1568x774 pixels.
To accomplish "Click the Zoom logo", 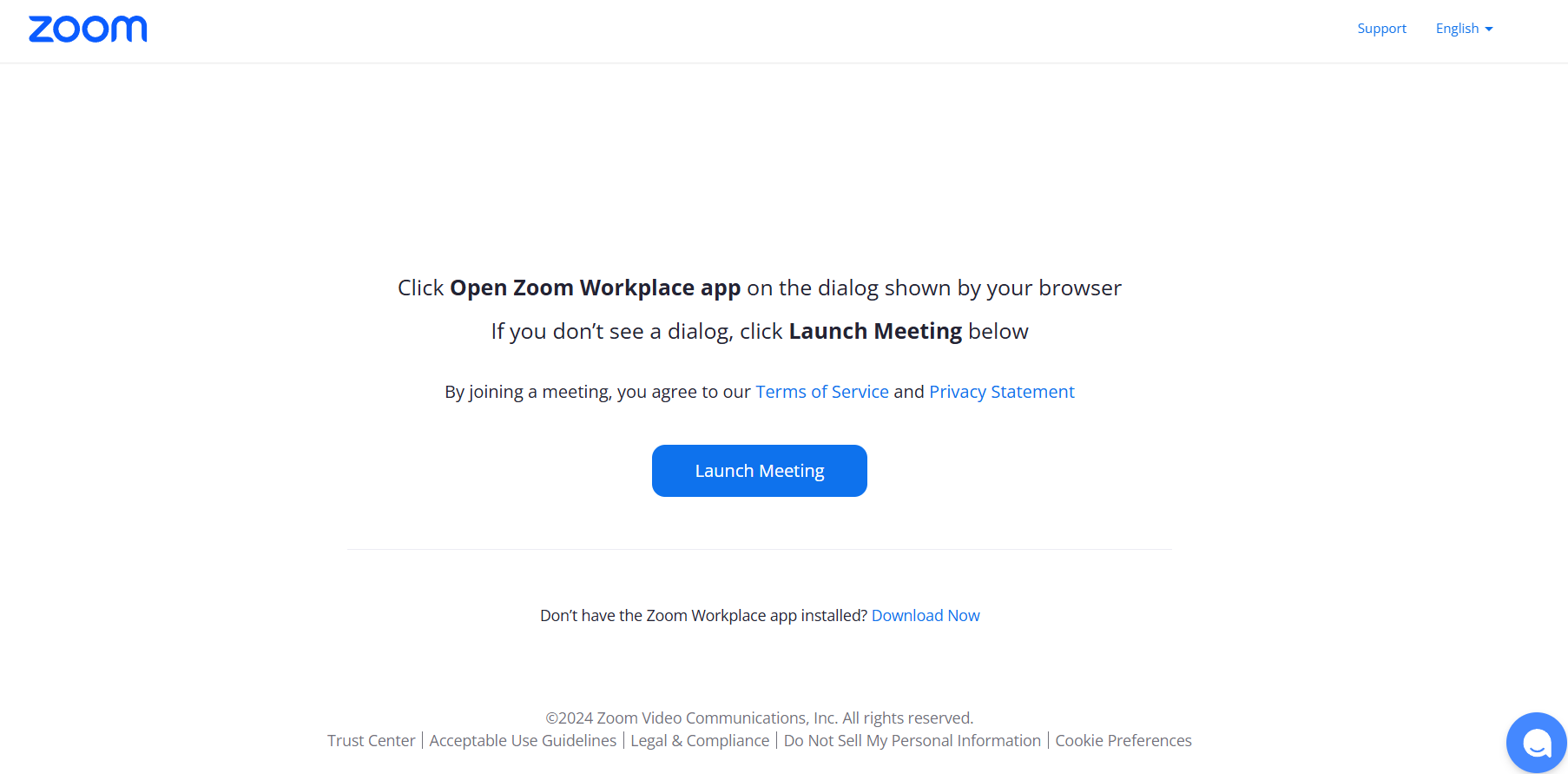I will click(88, 30).
